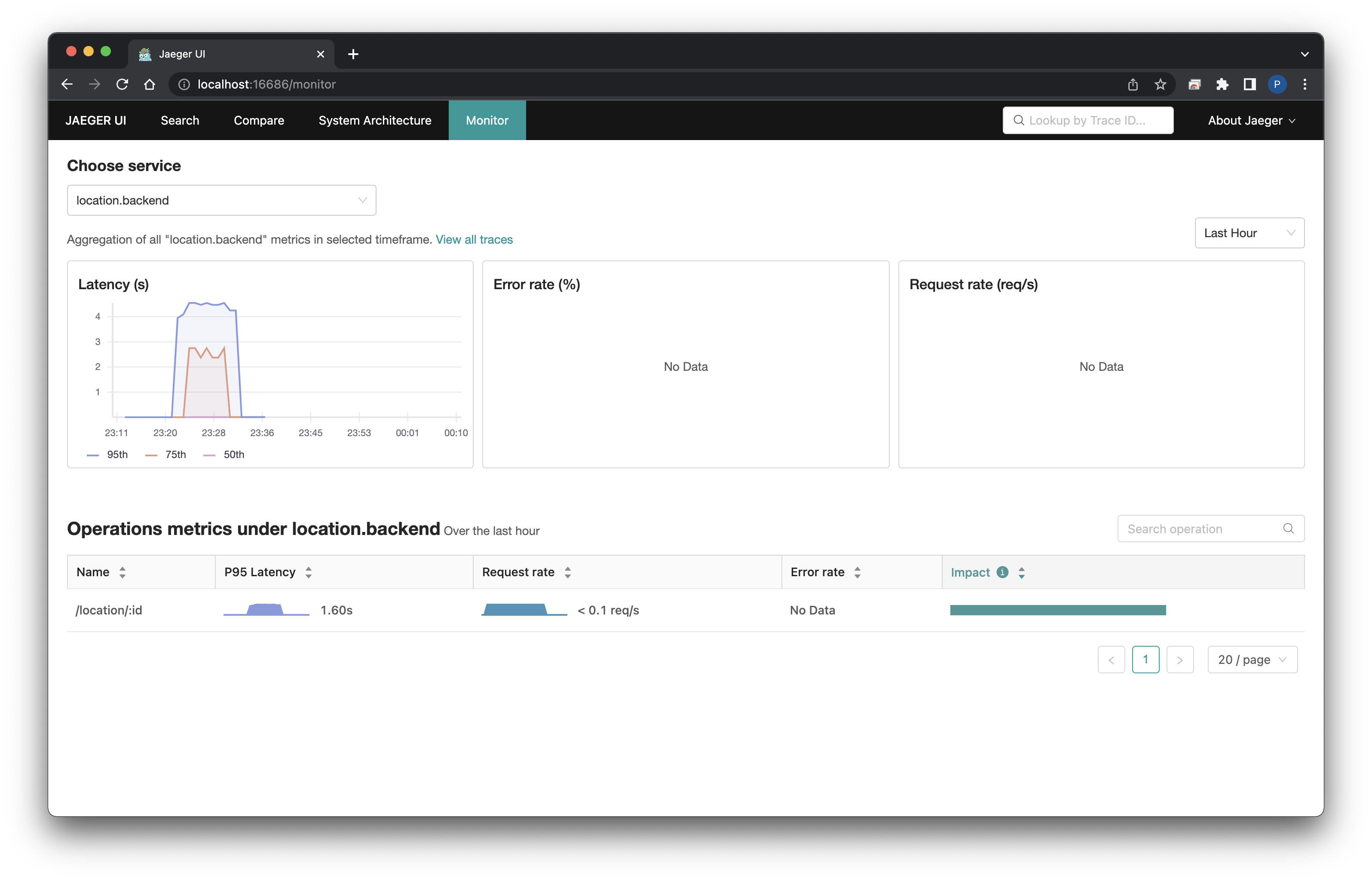1372x880 pixels.
Task: Click the share page icon
Action: [x=1133, y=84]
